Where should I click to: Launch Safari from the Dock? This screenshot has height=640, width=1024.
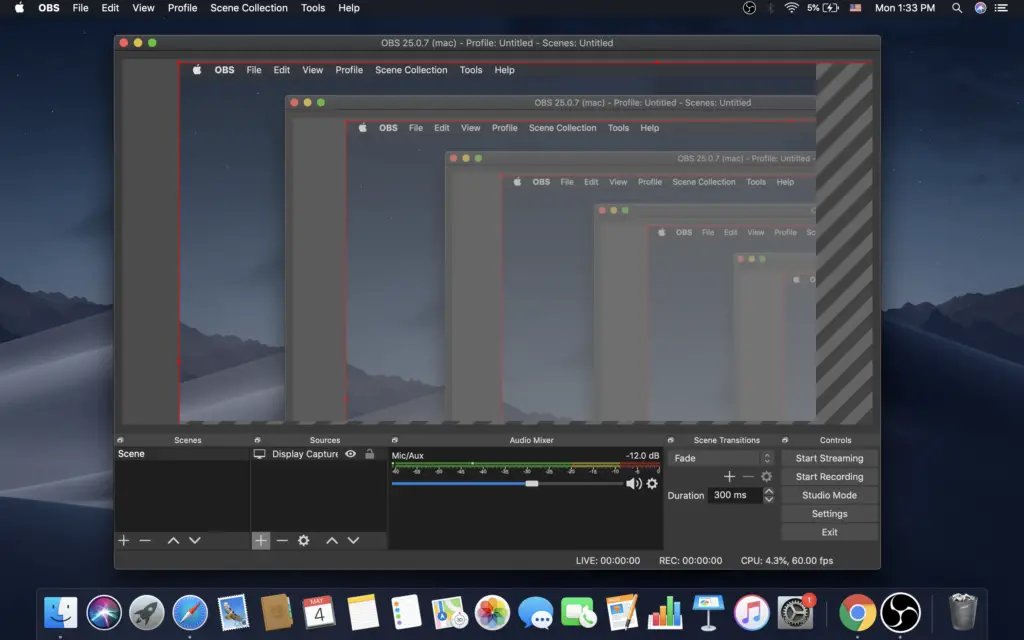click(190, 613)
